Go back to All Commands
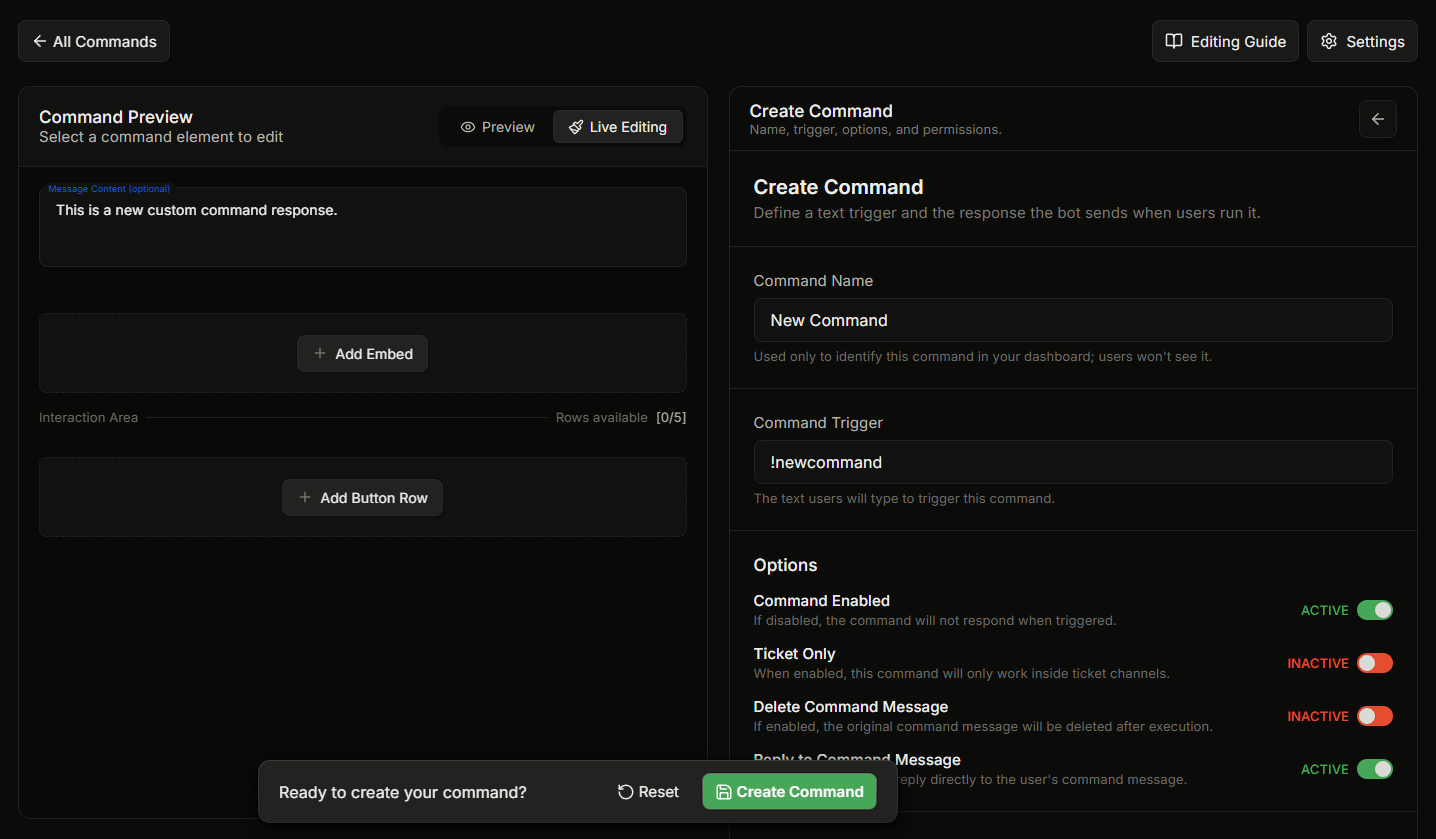Image resolution: width=1436 pixels, height=839 pixels. click(x=94, y=41)
